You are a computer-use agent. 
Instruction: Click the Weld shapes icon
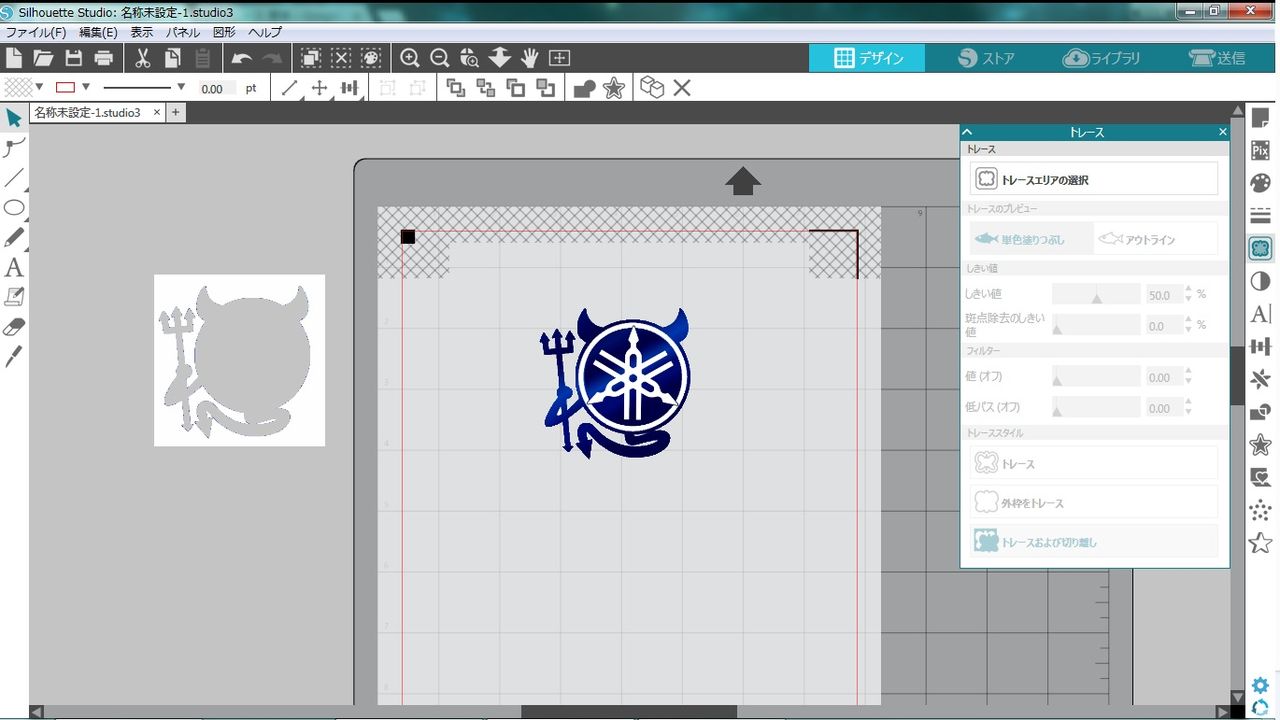(584, 88)
